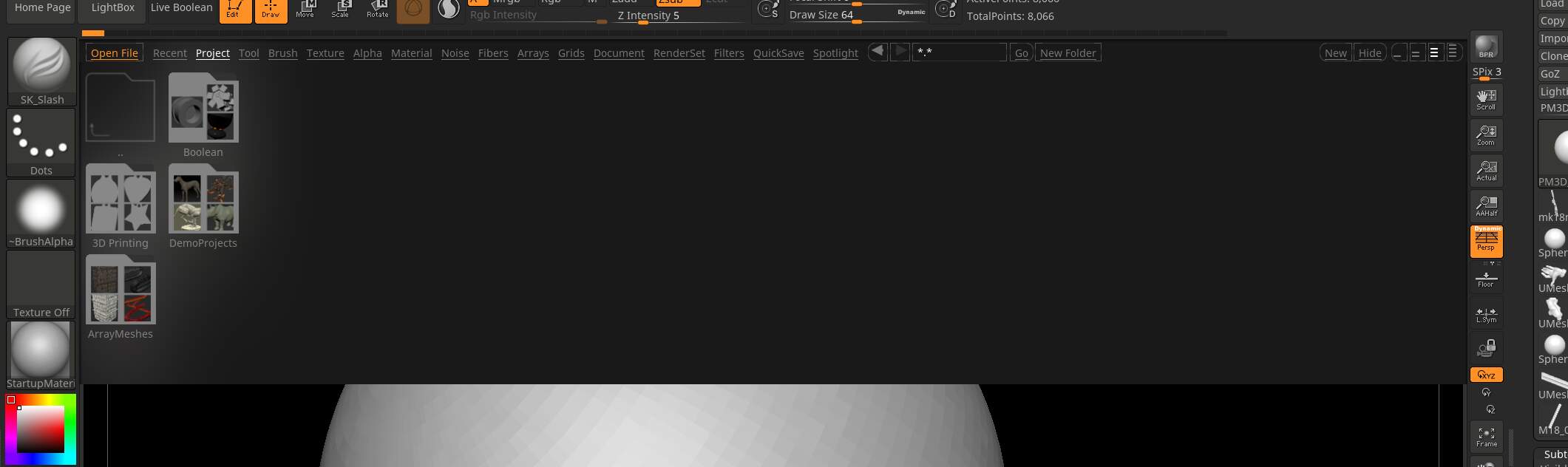This screenshot has height=467, width=1568.
Task: Select the Scroll document tool
Action: (1486, 99)
